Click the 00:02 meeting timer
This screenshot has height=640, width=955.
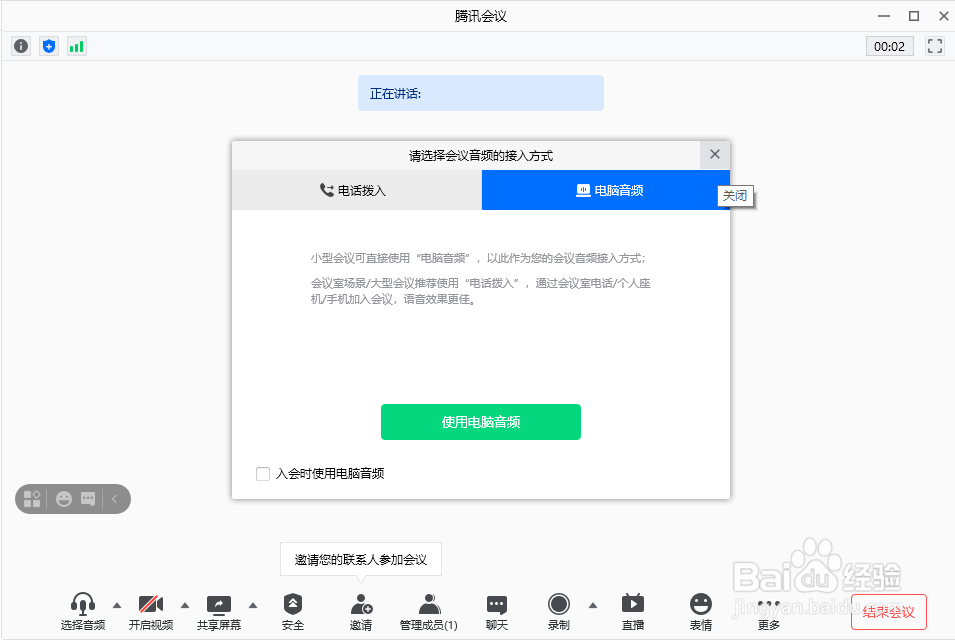[889, 46]
